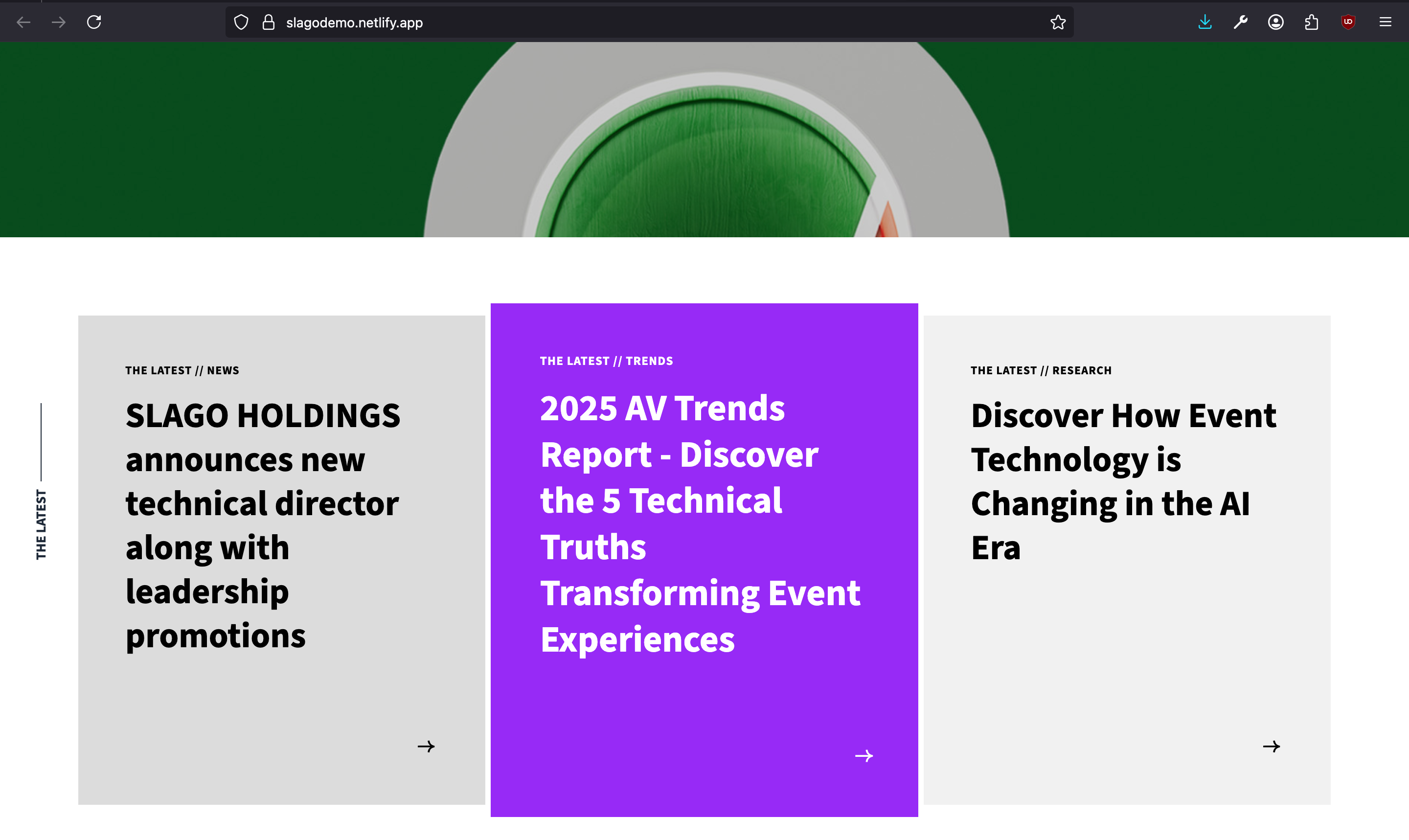Screen dimensions: 1409x840
Task: Open the 2025 AV Trends Report article
Action: tap(701, 523)
